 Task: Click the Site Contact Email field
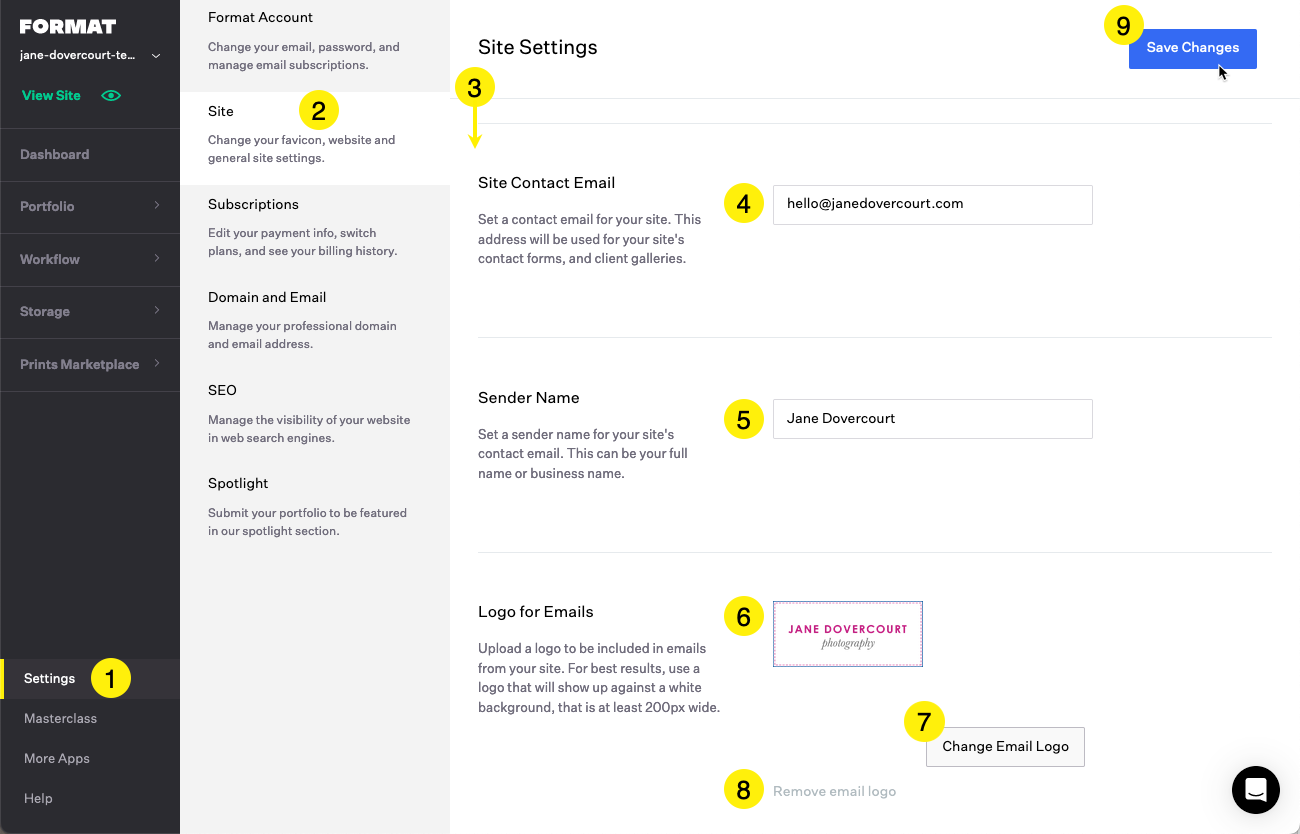pos(932,204)
